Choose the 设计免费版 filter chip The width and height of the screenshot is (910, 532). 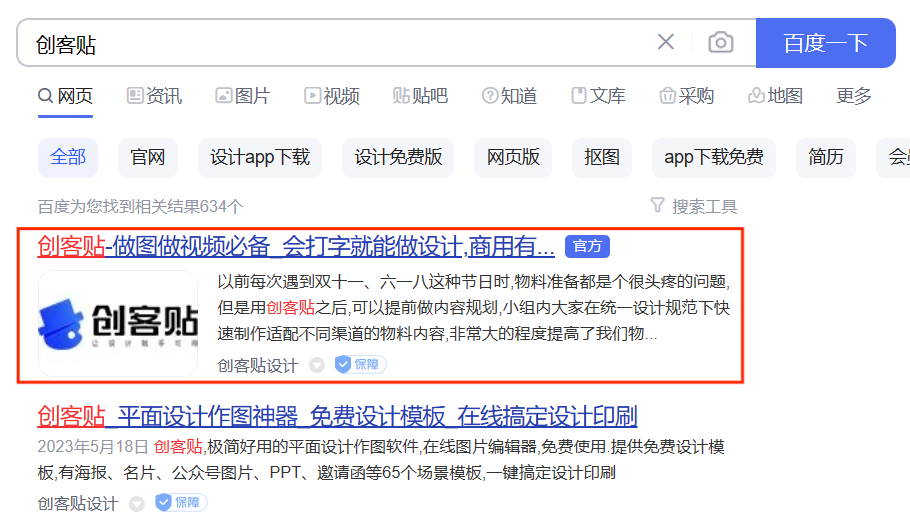pyautogui.click(x=398, y=157)
